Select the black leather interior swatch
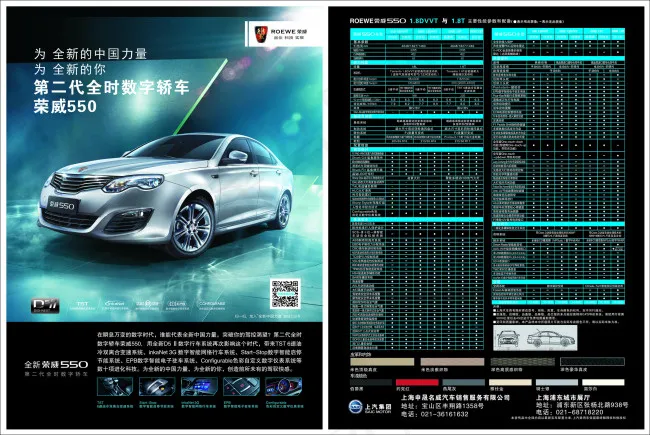This screenshot has height=435, width=650. (x=592, y=362)
